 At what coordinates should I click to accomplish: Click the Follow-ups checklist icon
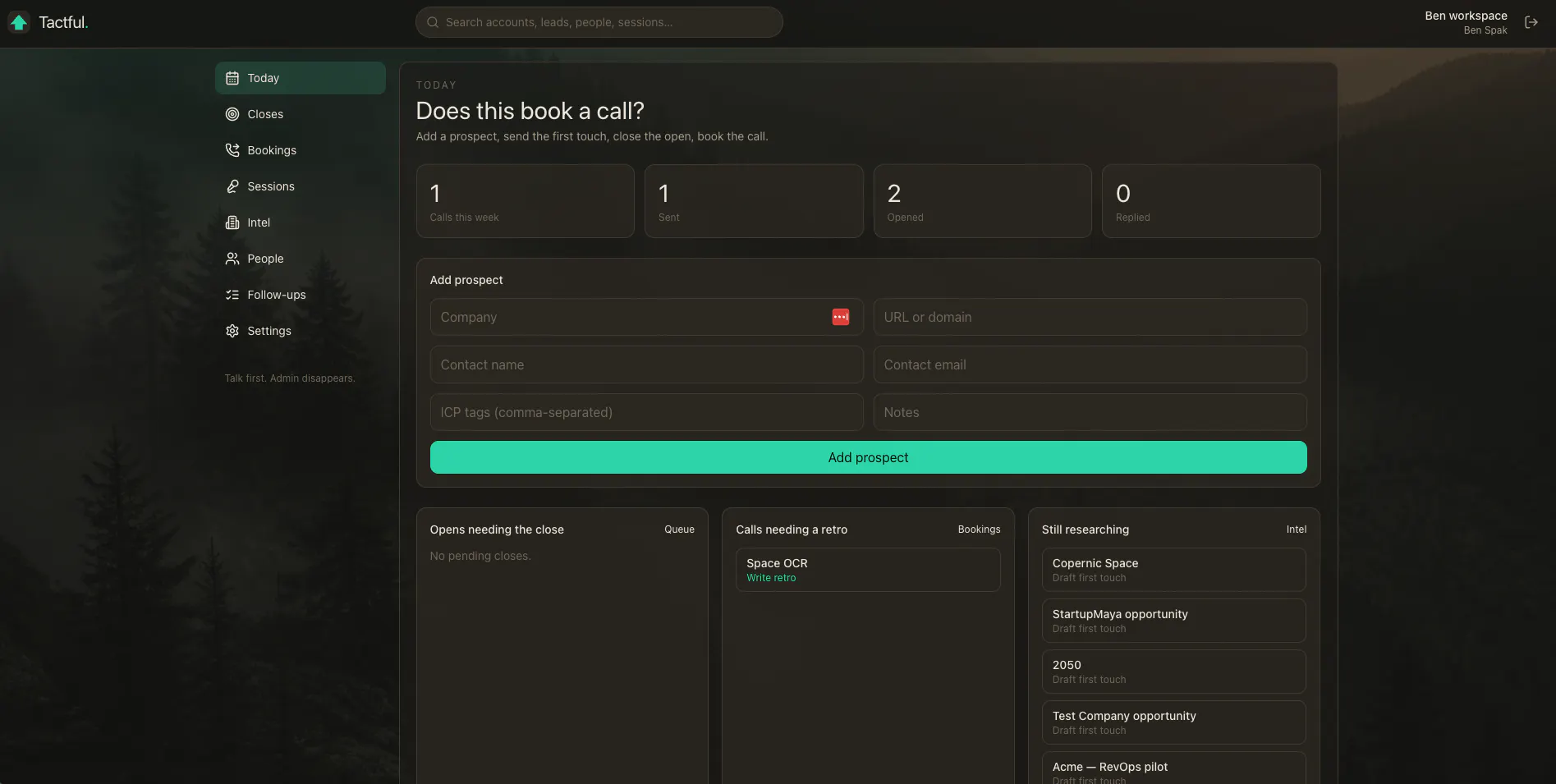(x=232, y=295)
